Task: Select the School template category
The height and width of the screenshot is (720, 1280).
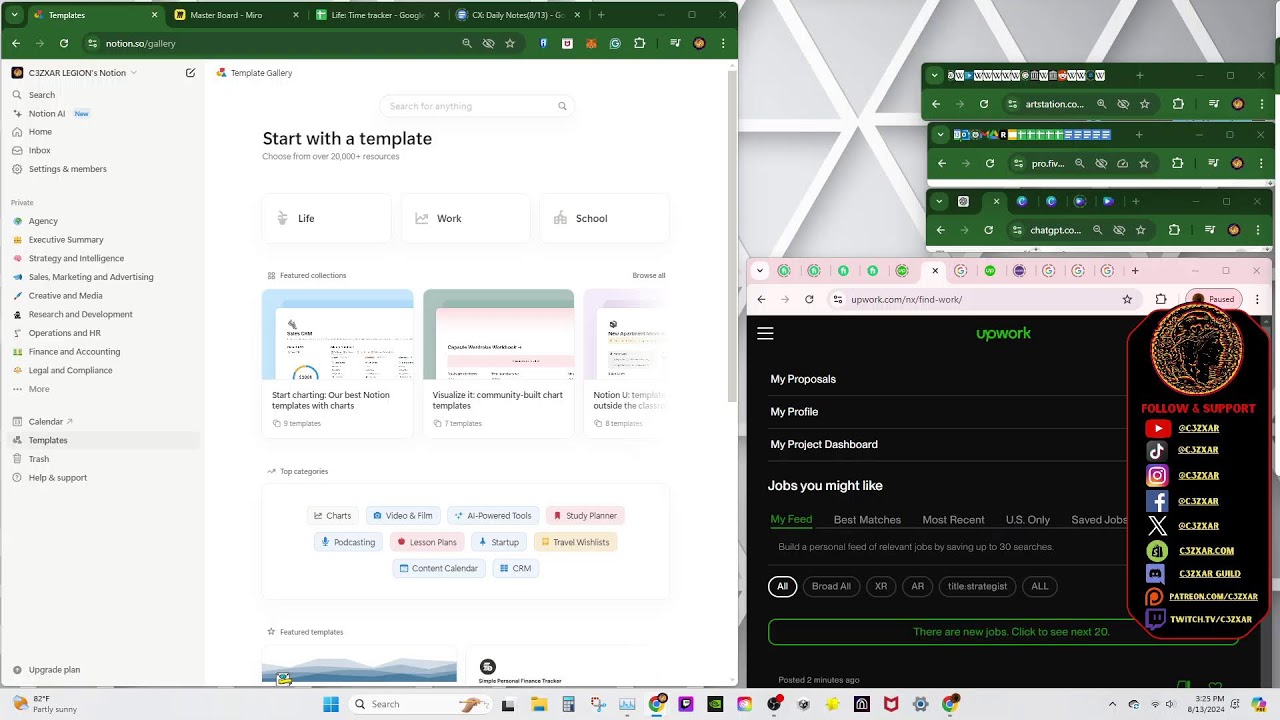Action: point(604,218)
